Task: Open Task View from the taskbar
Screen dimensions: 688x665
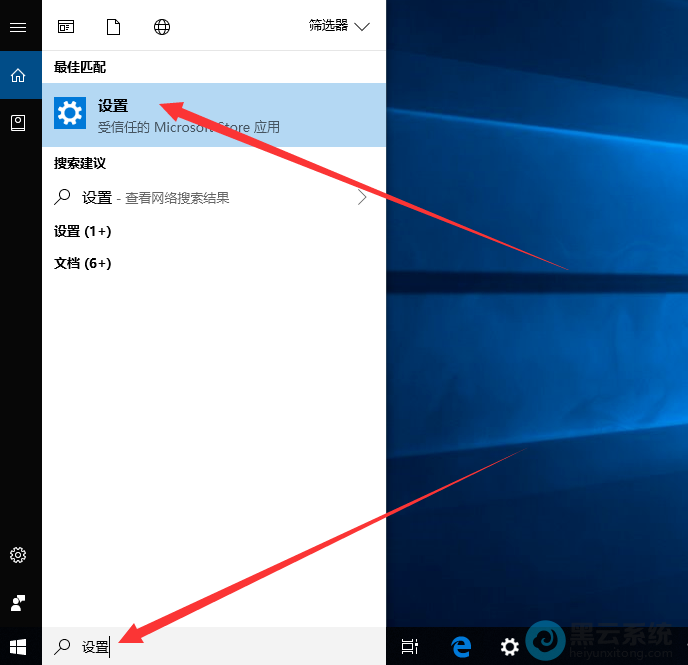Action: (x=409, y=646)
